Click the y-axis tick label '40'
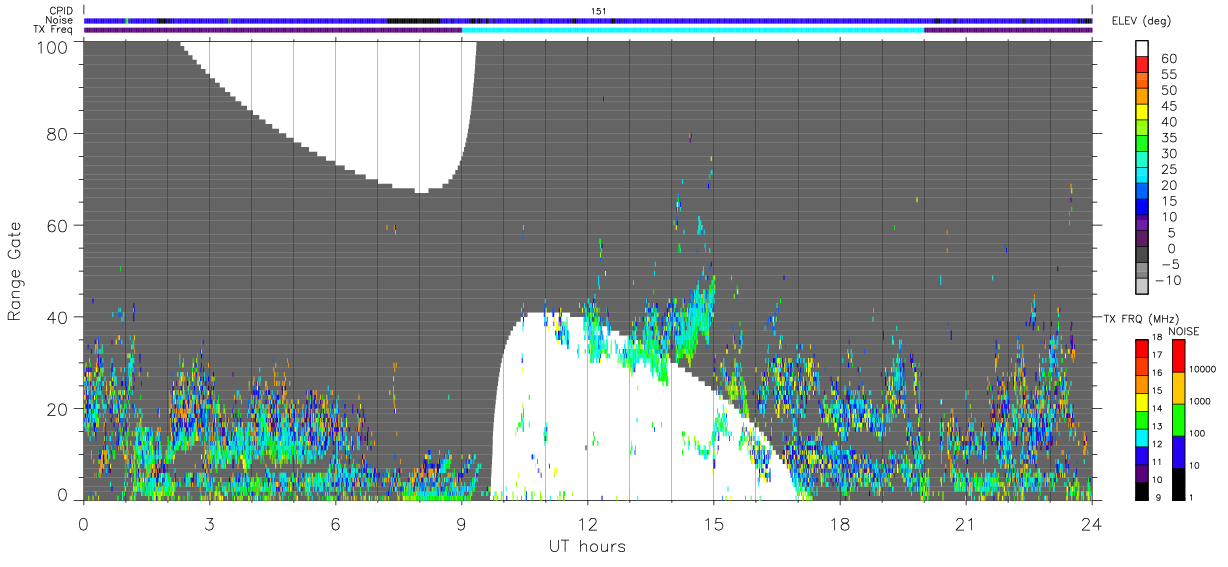Screen dimensions: 1228x567 [x=57, y=317]
